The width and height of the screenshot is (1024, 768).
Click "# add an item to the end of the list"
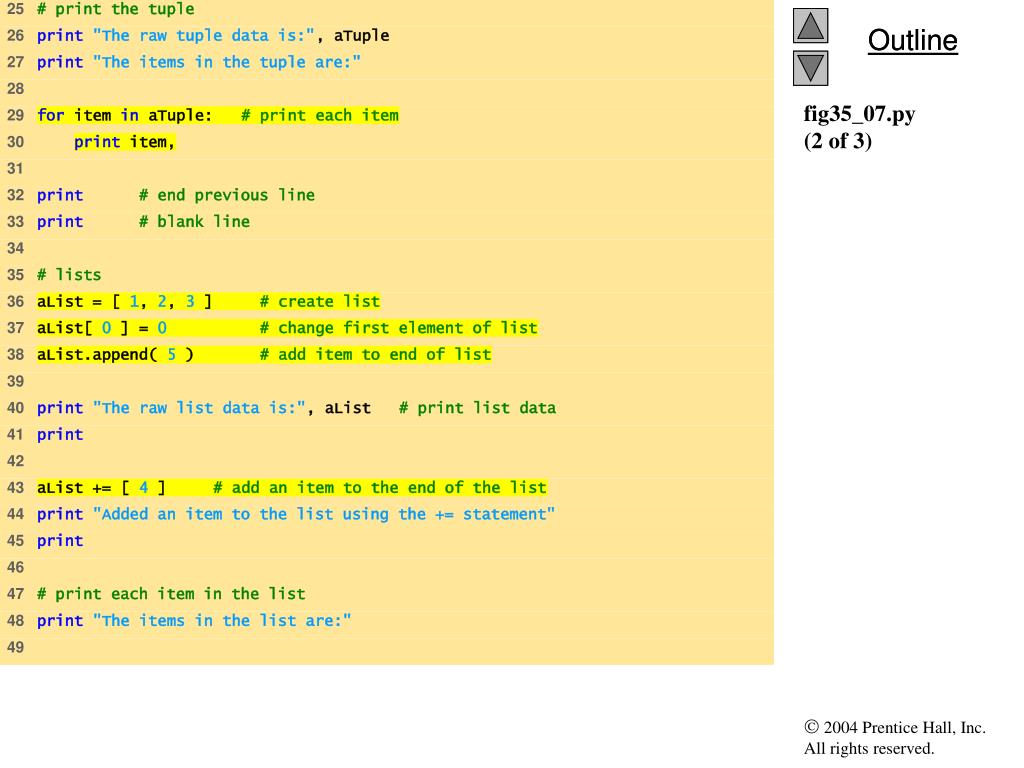click(380, 488)
